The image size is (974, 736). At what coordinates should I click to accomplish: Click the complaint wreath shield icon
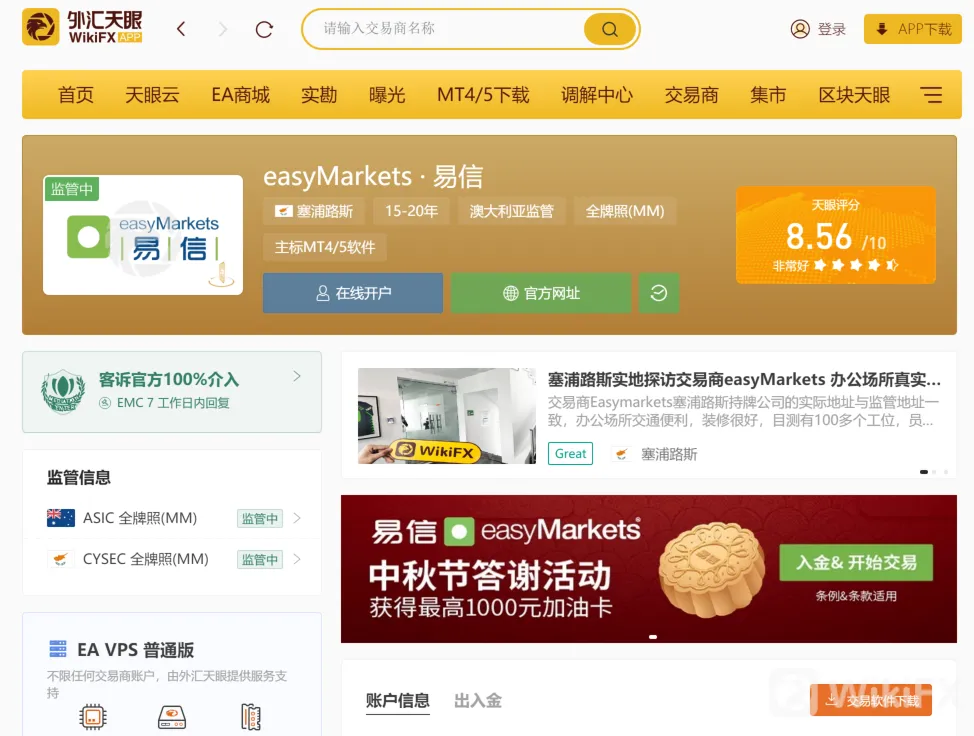coord(63,391)
